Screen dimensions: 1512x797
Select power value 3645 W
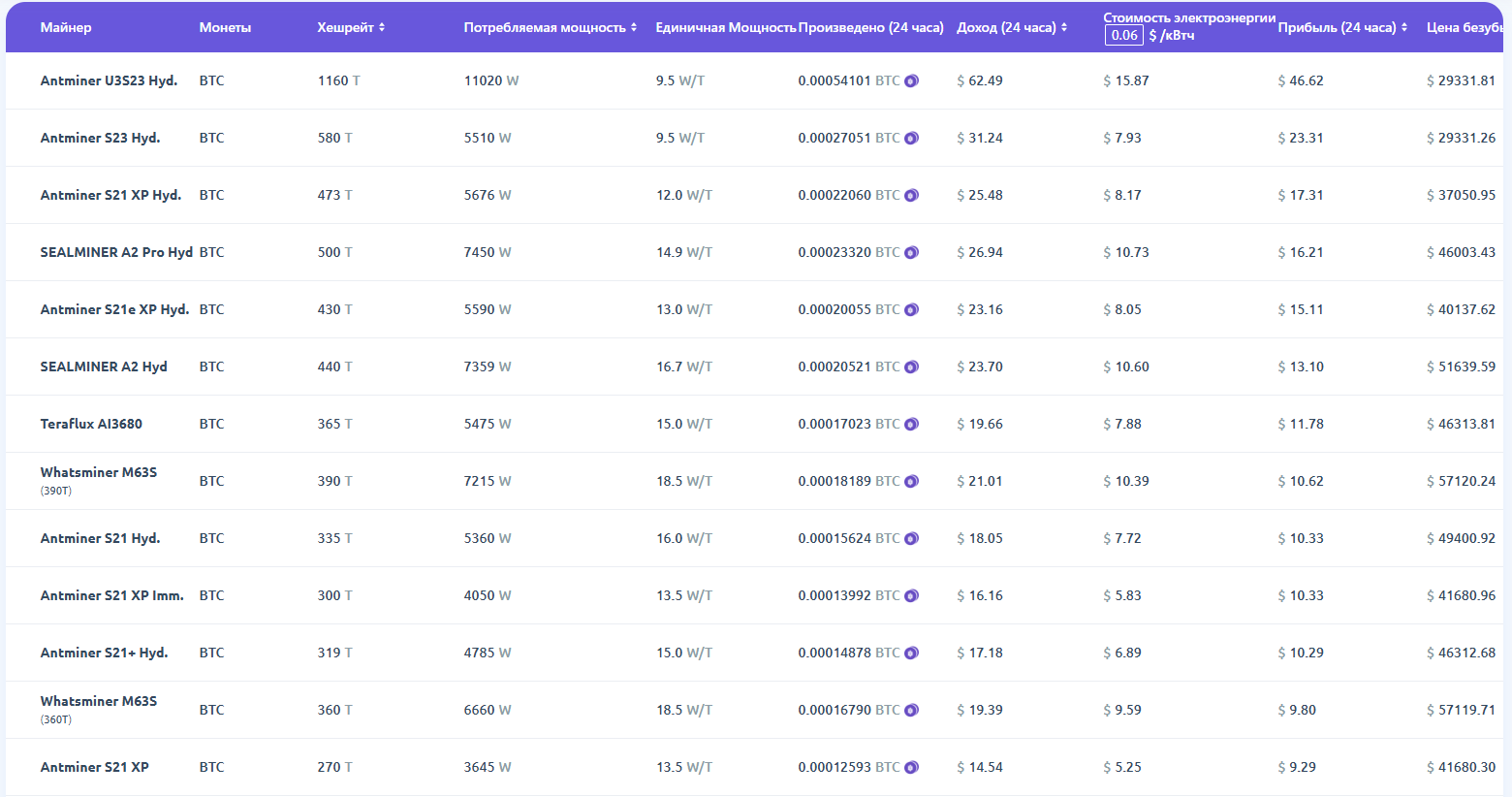pyautogui.click(x=488, y=767)
